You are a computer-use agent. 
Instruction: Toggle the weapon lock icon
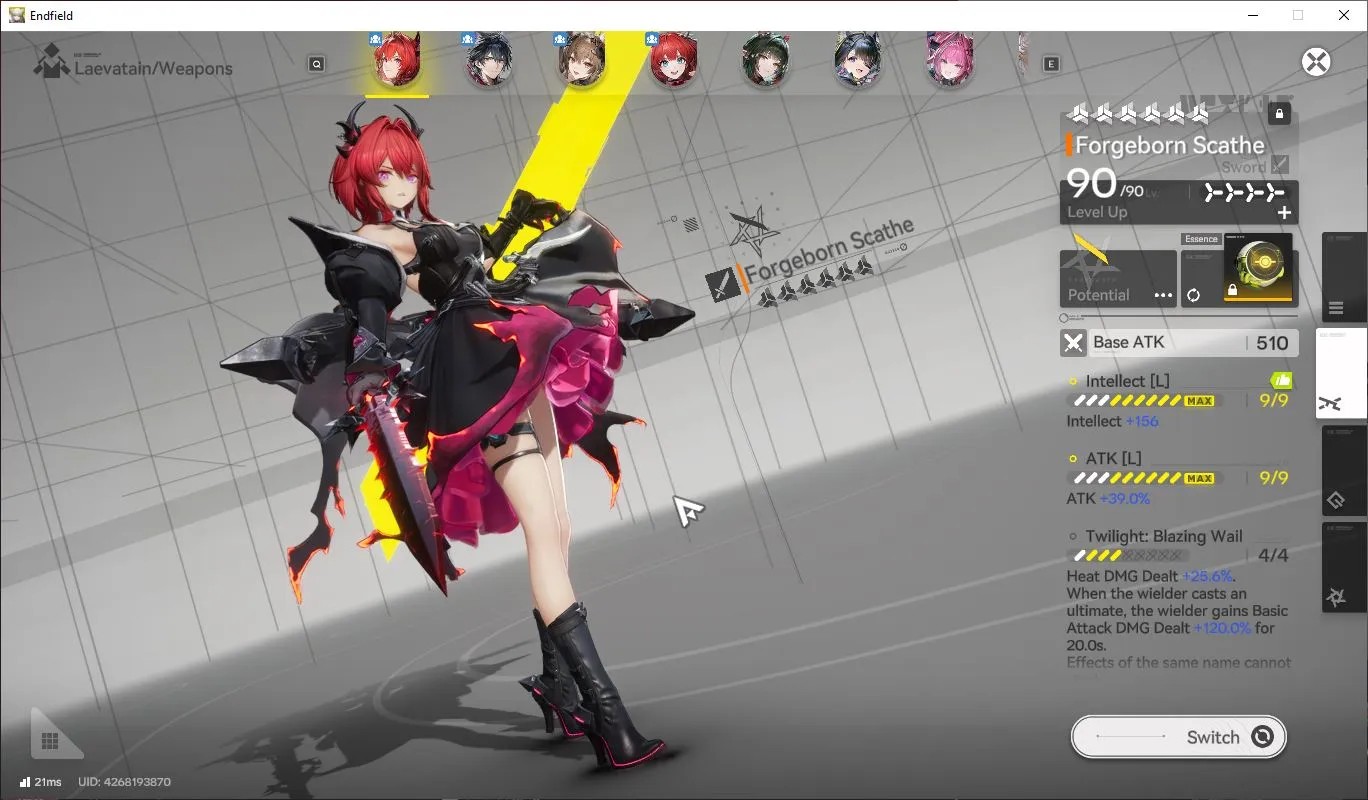coord(1278,114)
